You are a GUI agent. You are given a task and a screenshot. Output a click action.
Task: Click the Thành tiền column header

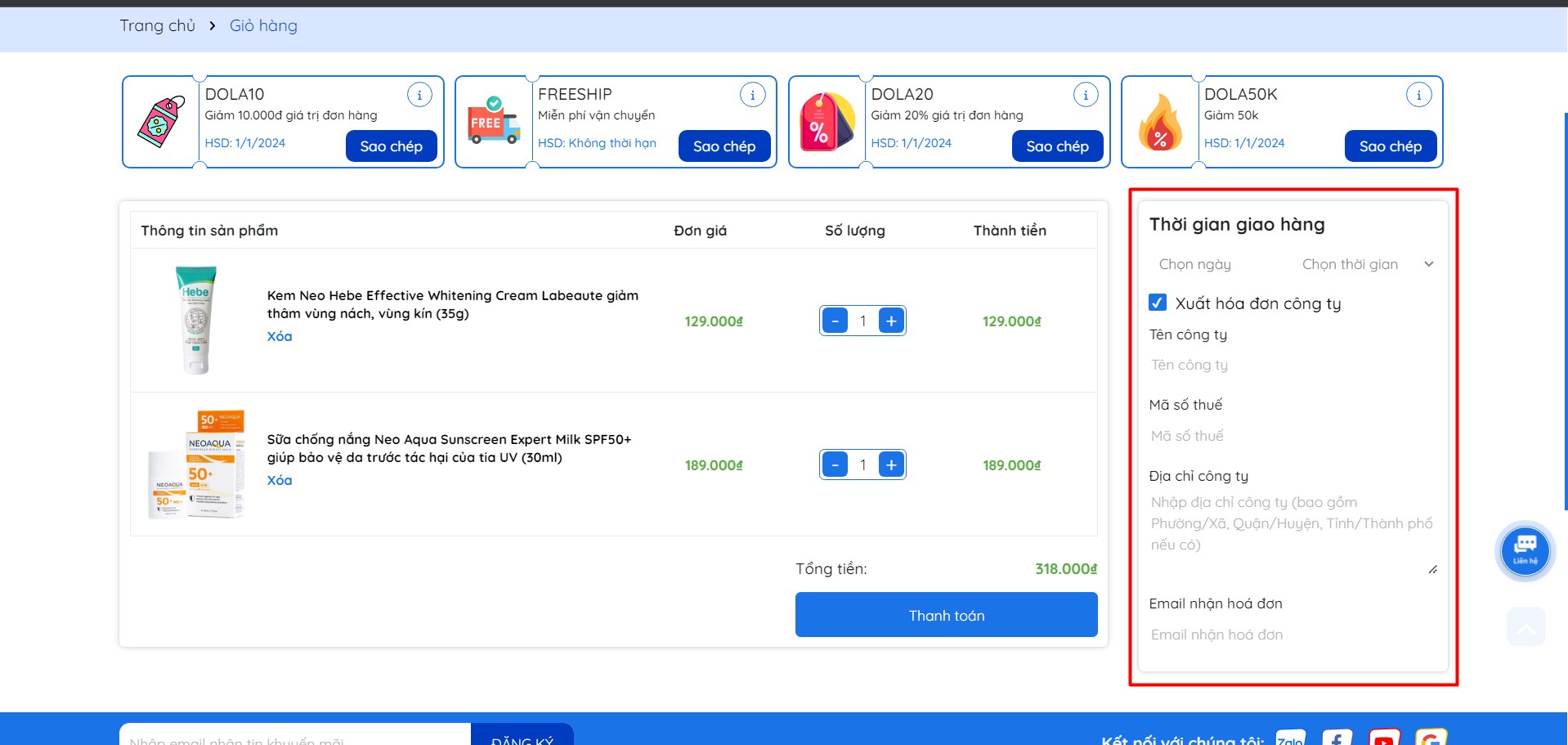coord(1010,231)
